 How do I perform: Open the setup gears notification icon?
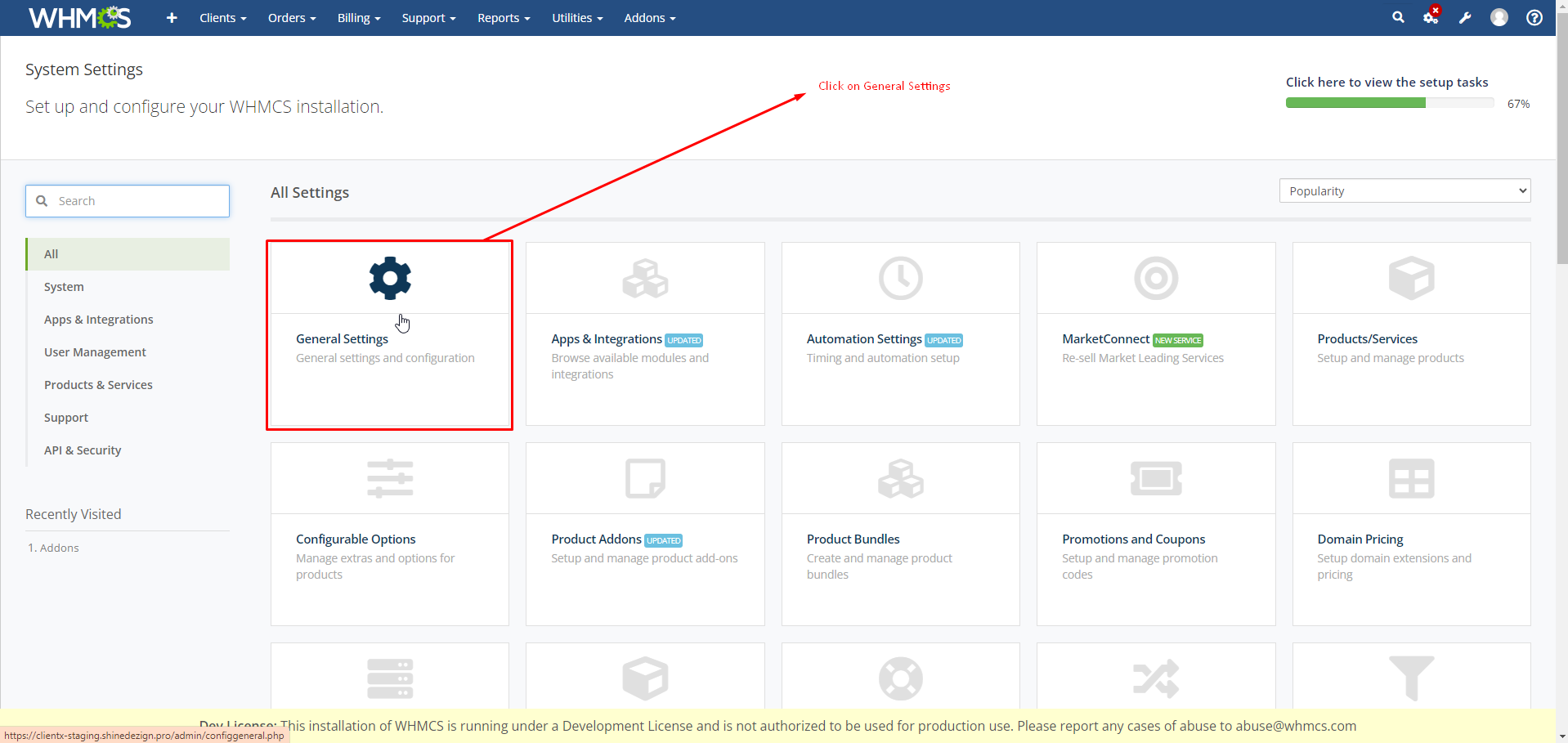(x=1431, y=17)
